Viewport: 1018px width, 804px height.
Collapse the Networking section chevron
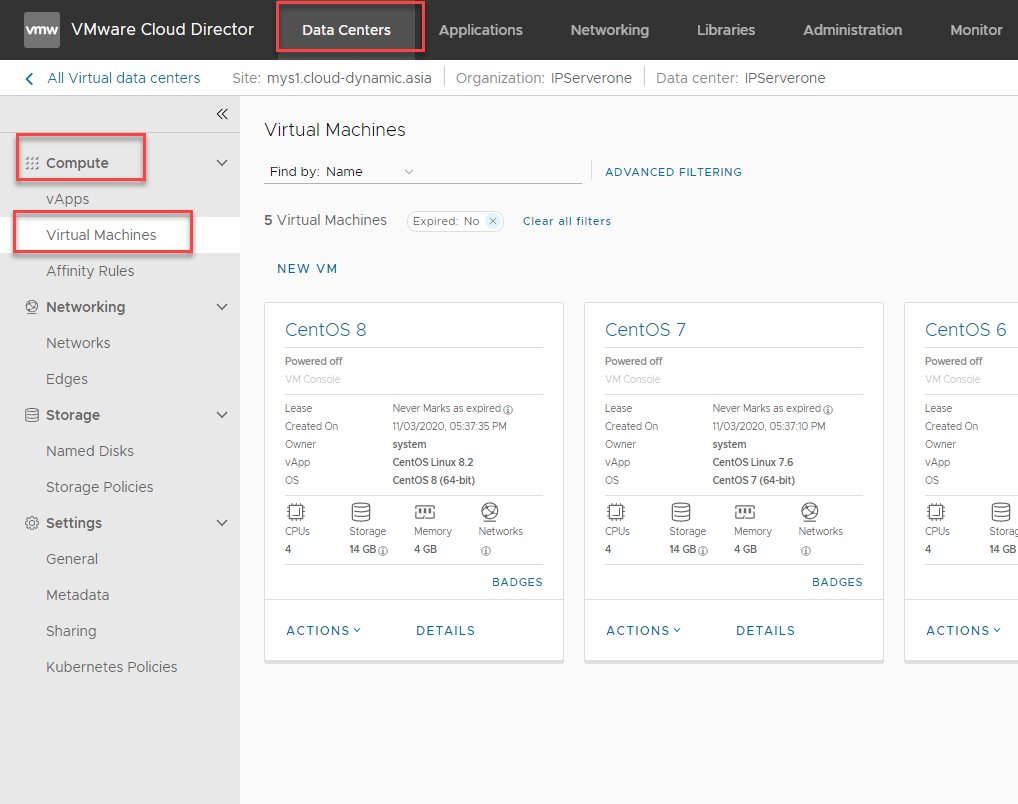[x=222, y=307]
